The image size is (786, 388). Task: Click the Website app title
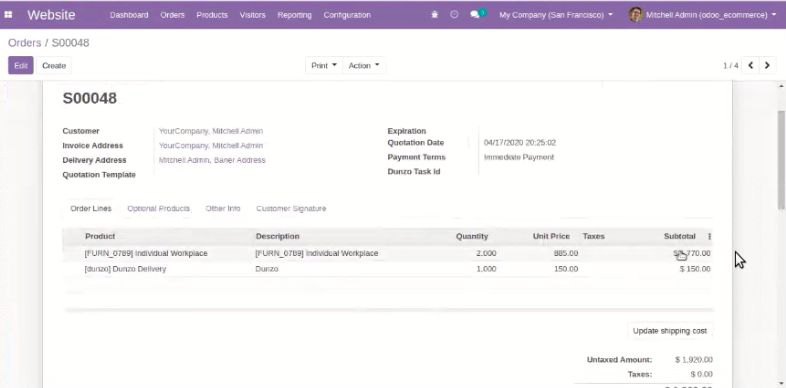(51, 15)
